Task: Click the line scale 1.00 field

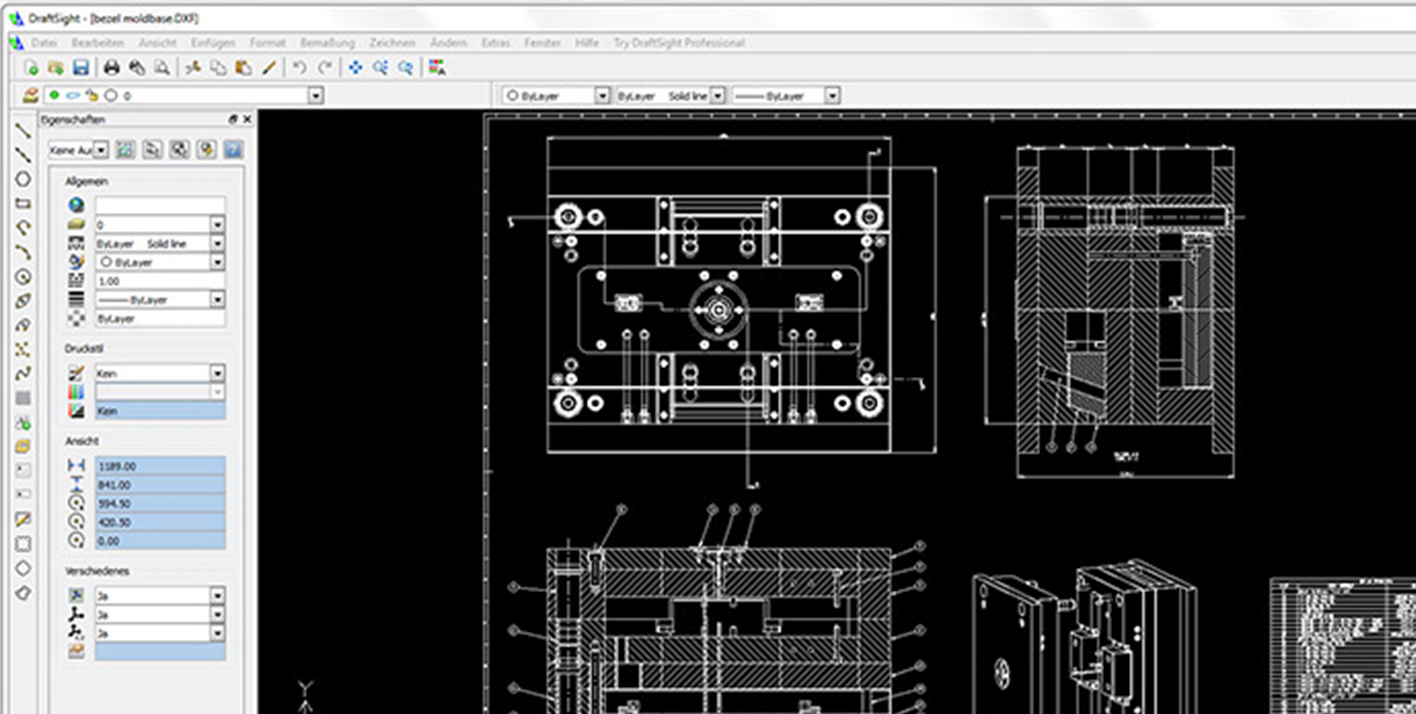Action: [x=160, y=281]
